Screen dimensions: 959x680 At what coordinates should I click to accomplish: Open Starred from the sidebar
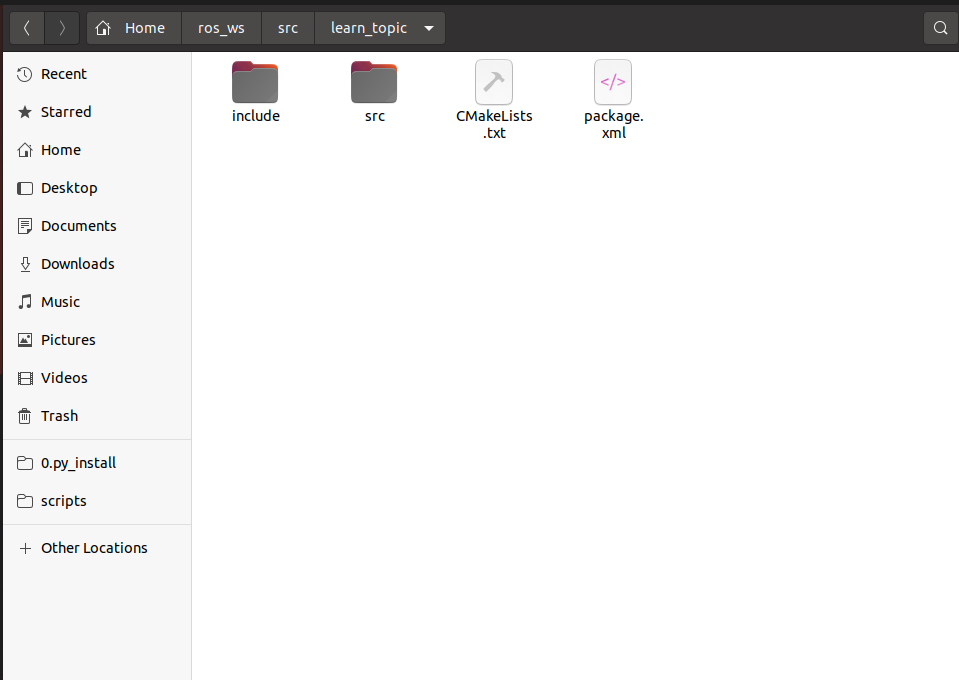click(97, 113)
